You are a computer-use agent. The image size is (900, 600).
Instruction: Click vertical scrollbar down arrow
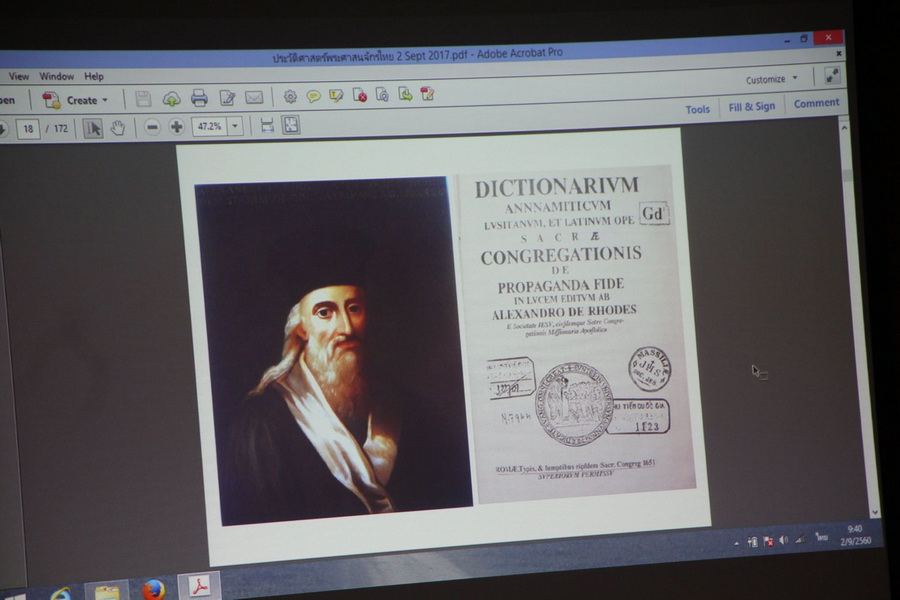click(874, 512)
